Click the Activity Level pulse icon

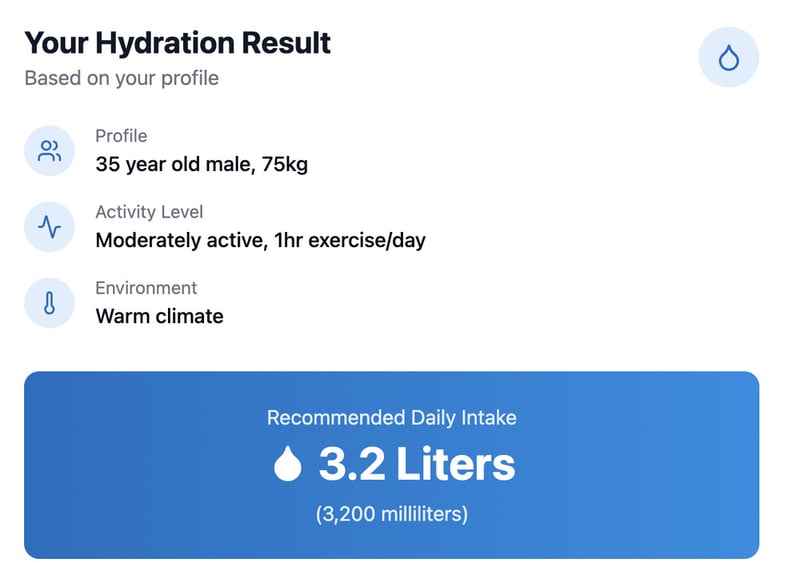[49, 228]
